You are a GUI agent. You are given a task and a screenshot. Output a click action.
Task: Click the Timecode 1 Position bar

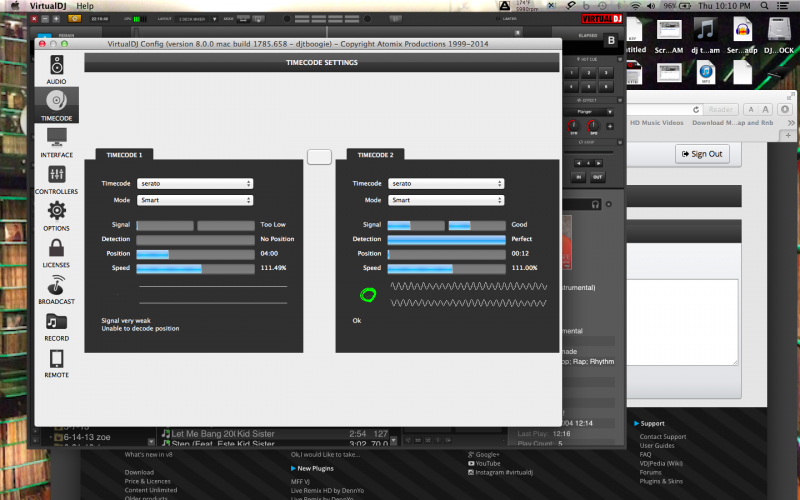coord(195,254)
